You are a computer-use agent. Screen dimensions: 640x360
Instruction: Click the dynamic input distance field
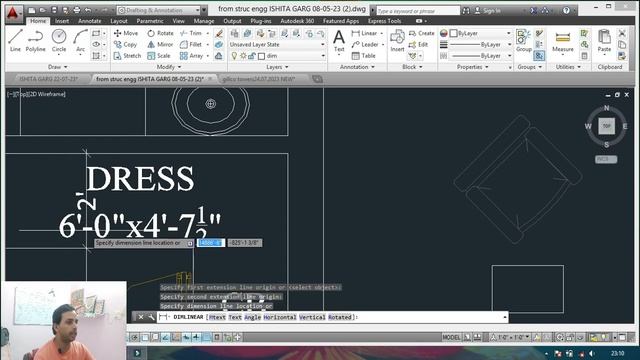tap(211, 242)
